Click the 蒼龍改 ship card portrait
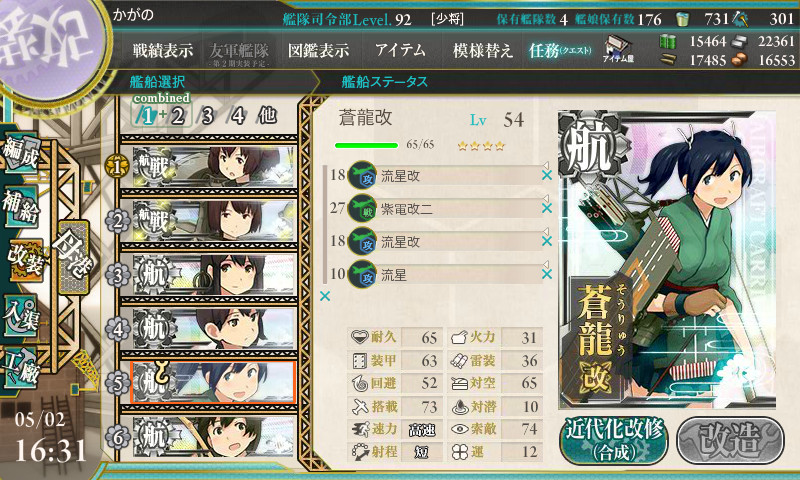The height and width of the screenshot is (480, 800). pyautogui.click(x=667, y=260)
